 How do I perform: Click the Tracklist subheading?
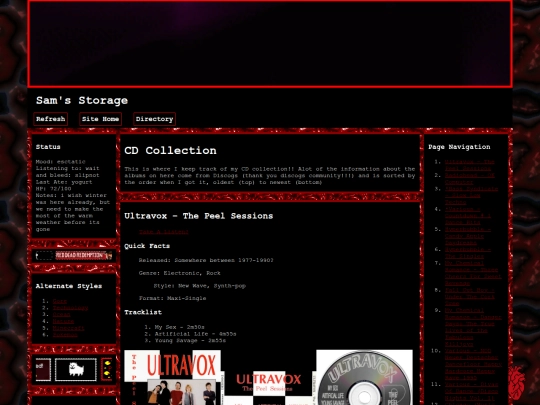point(143,312)
